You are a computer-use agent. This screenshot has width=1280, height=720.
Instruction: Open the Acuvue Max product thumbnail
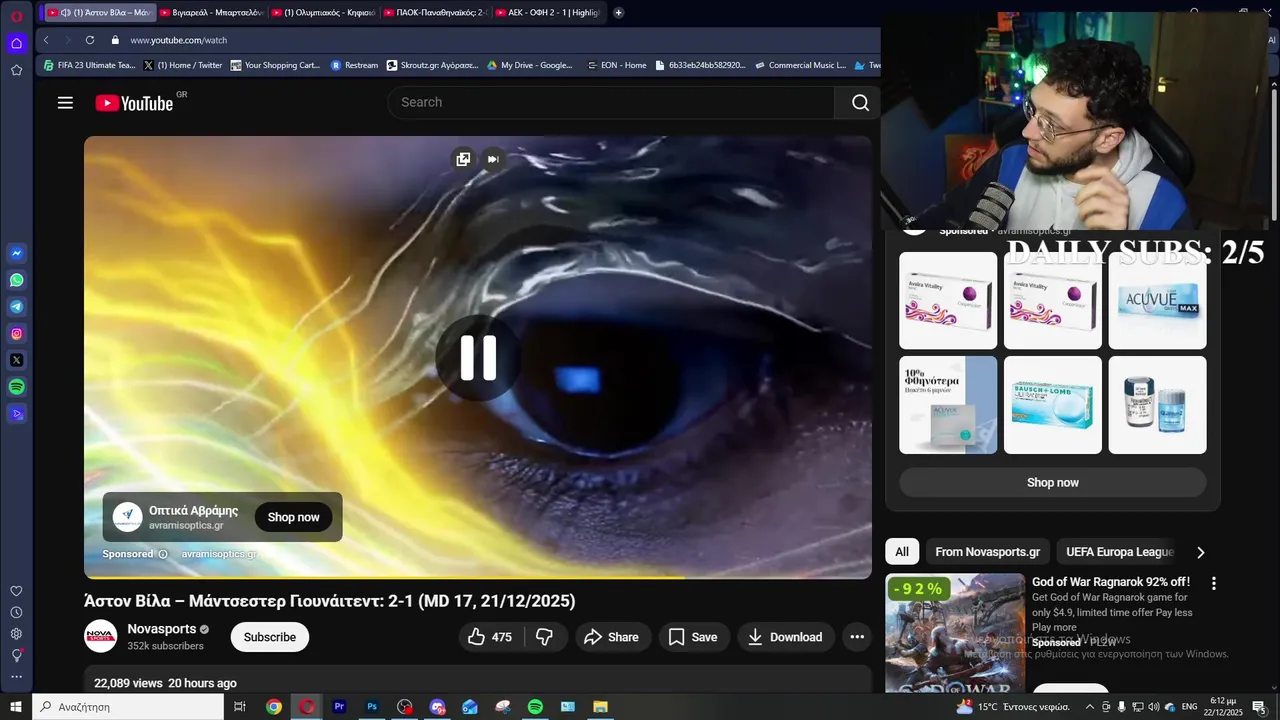[x=1158, y=301]
